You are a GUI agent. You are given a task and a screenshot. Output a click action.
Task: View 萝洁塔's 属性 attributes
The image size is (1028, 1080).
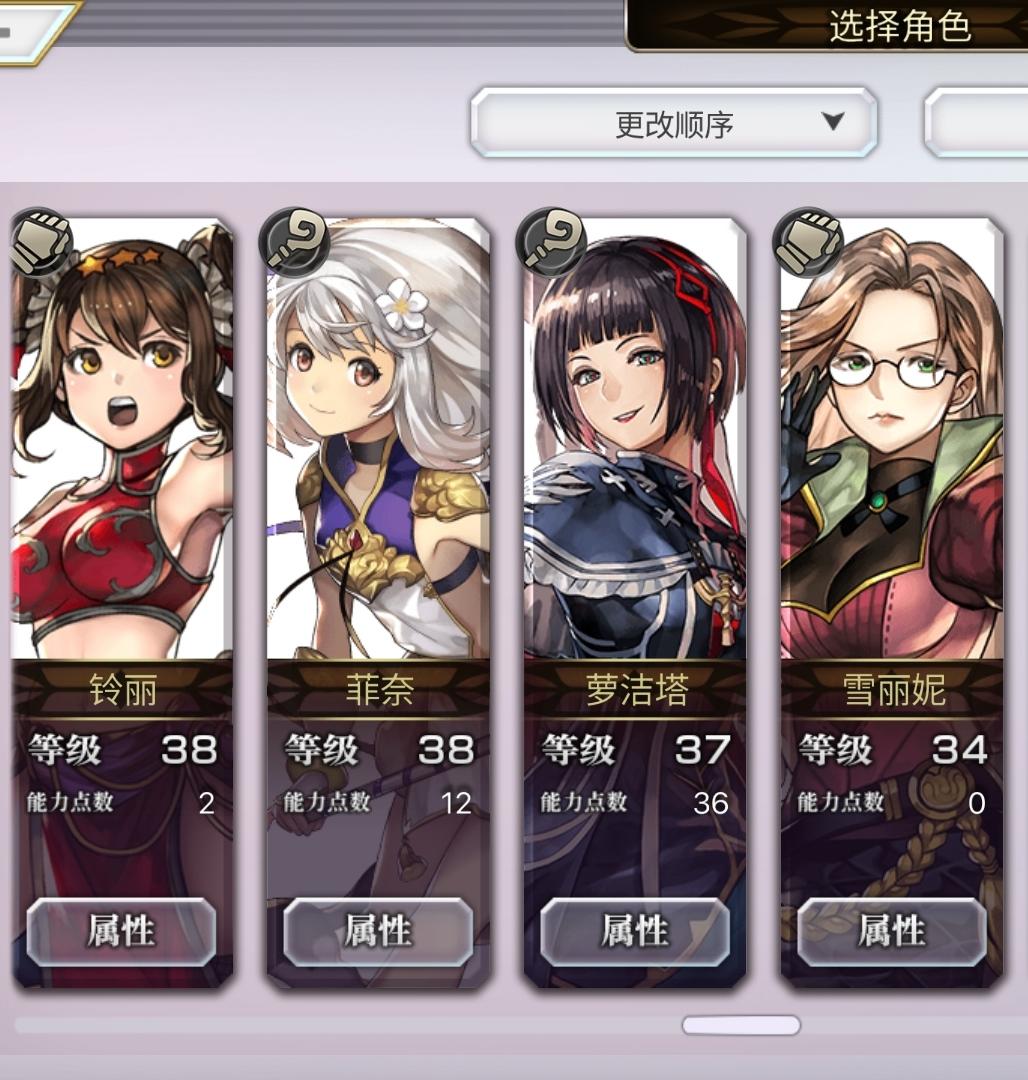(x=635, y=931)
